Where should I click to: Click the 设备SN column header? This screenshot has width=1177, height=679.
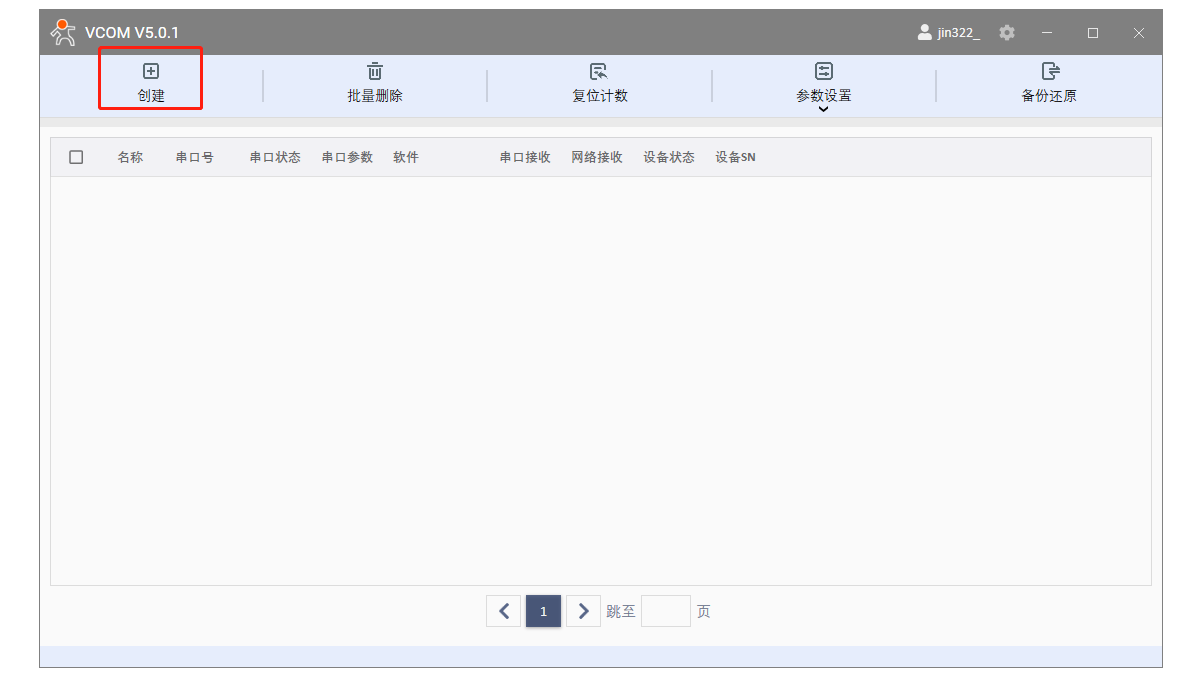pos(735,157)
